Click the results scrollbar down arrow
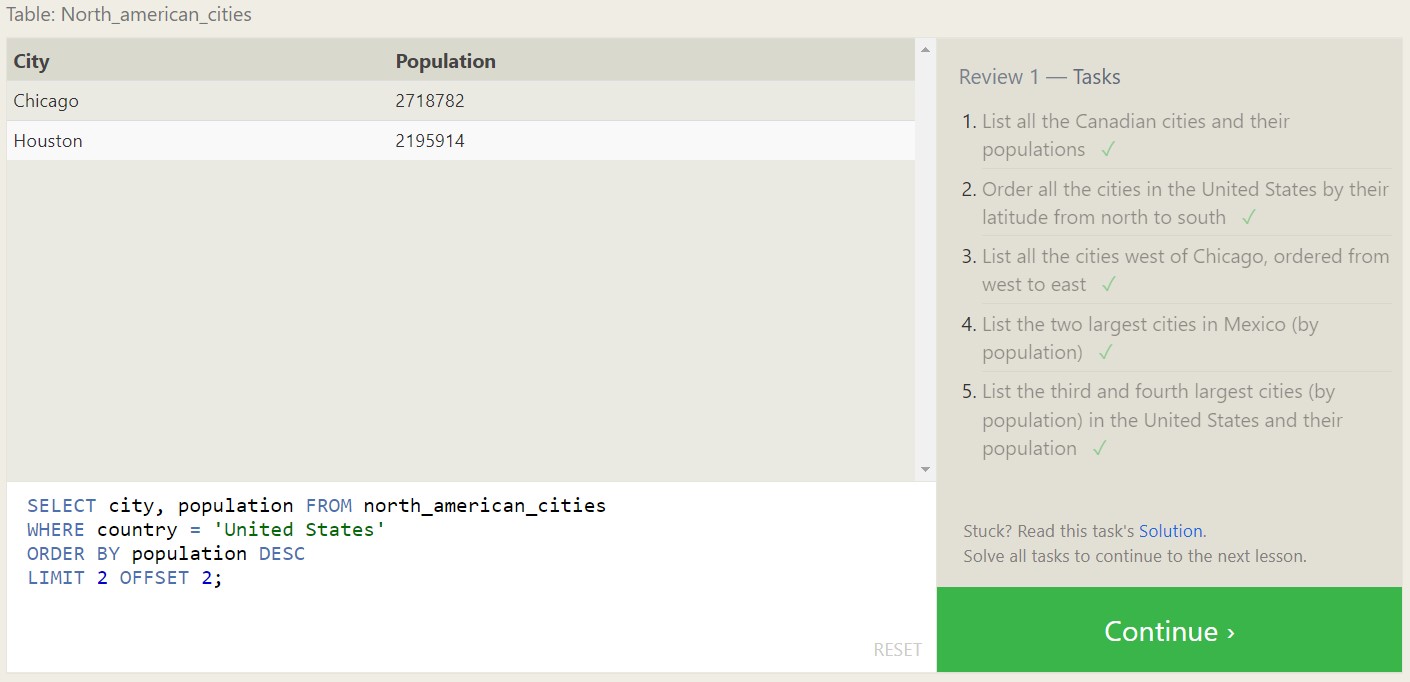This screenshot has height=682, width=1410. point(925,469)
